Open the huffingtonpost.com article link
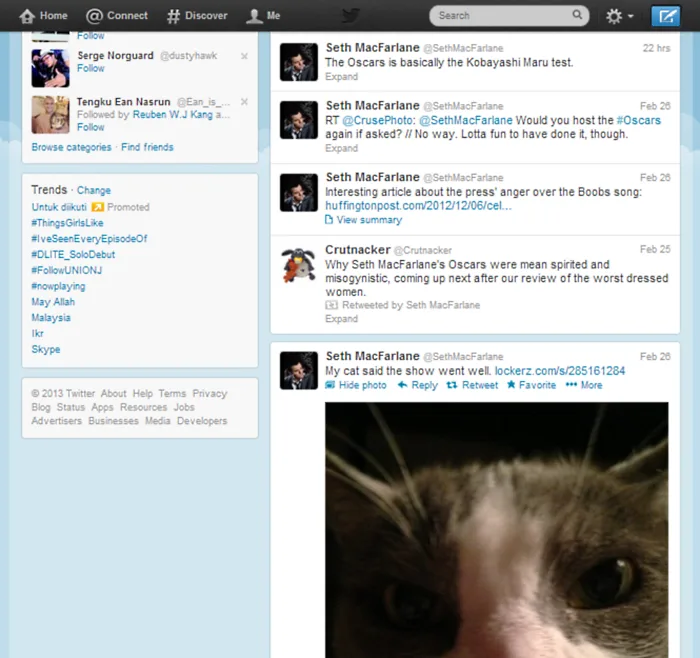The width and height of the screenshot is (700, 658). pos(418,206)
